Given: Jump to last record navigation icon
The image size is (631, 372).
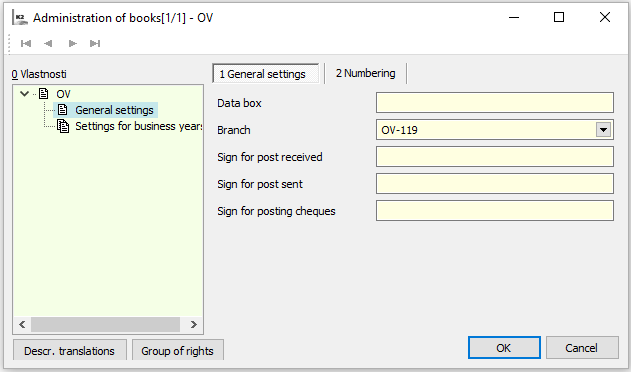Looking at the screenshot, I should pos(95,43).
